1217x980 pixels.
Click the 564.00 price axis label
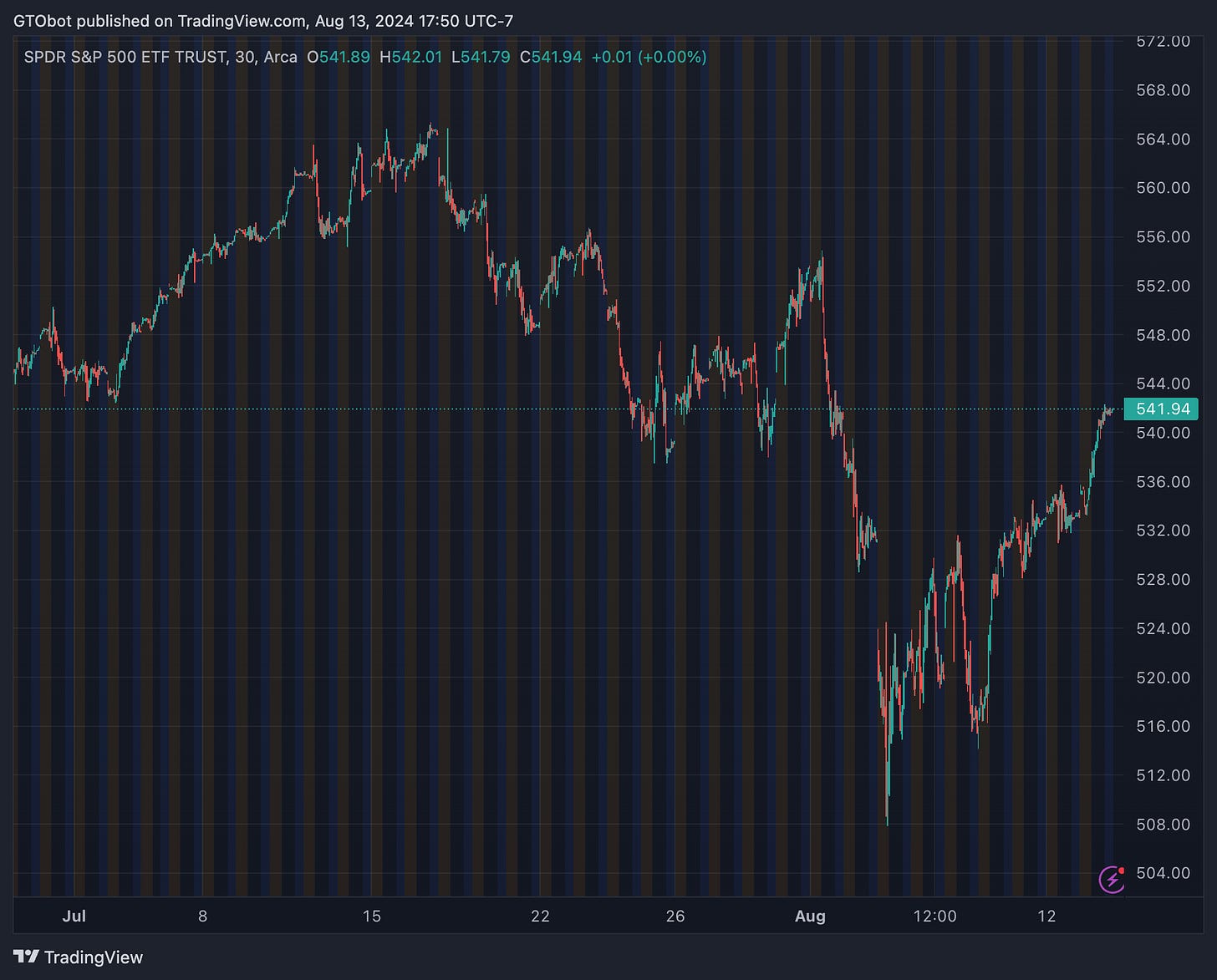(x=1163, y=139)
